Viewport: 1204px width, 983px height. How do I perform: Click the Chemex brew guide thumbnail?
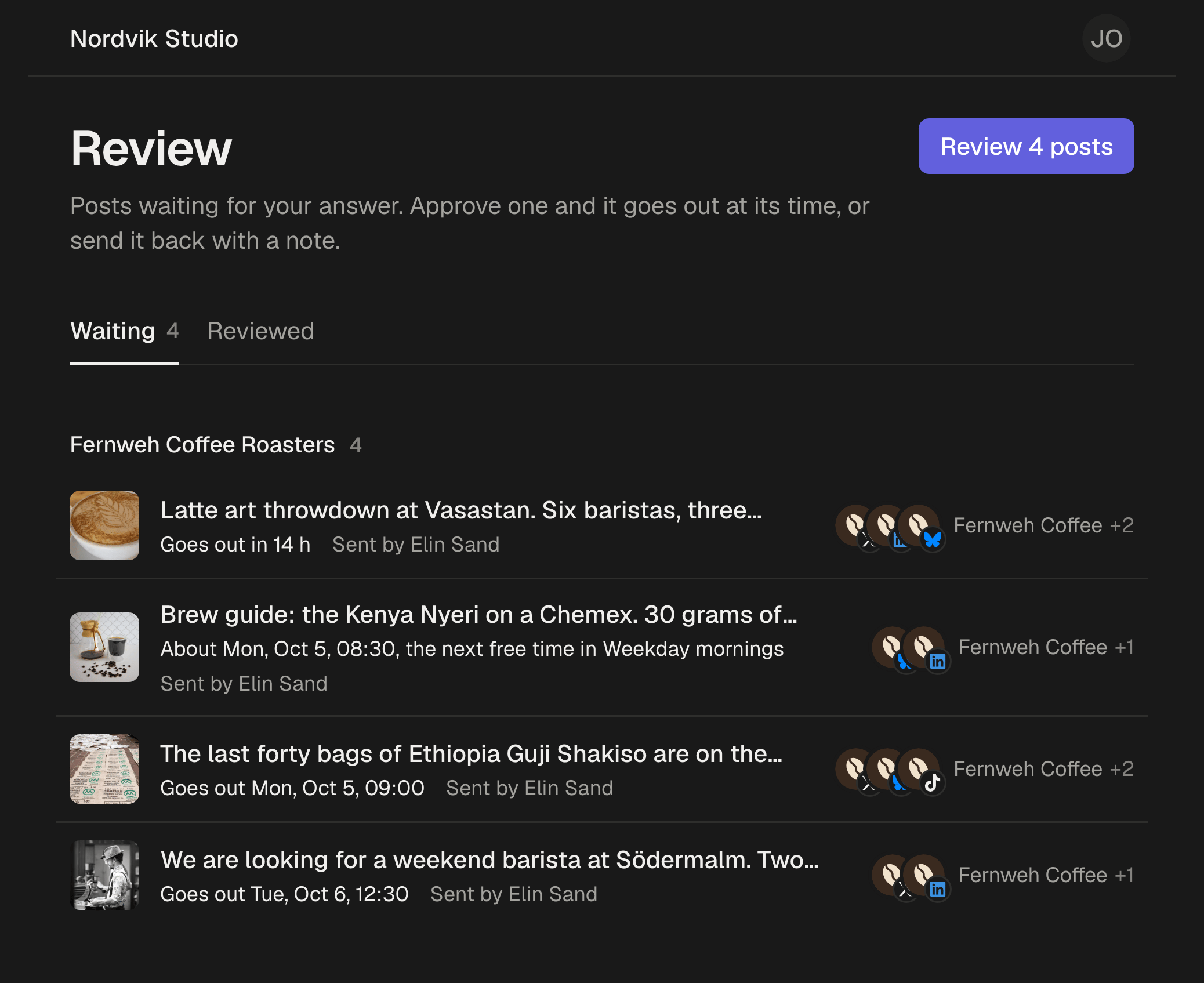104,647
